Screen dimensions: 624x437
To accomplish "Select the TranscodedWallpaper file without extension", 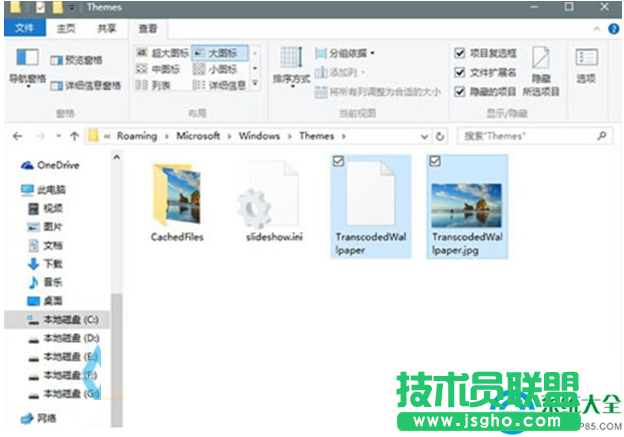I will pyautogui.click(x=371, y=207).
